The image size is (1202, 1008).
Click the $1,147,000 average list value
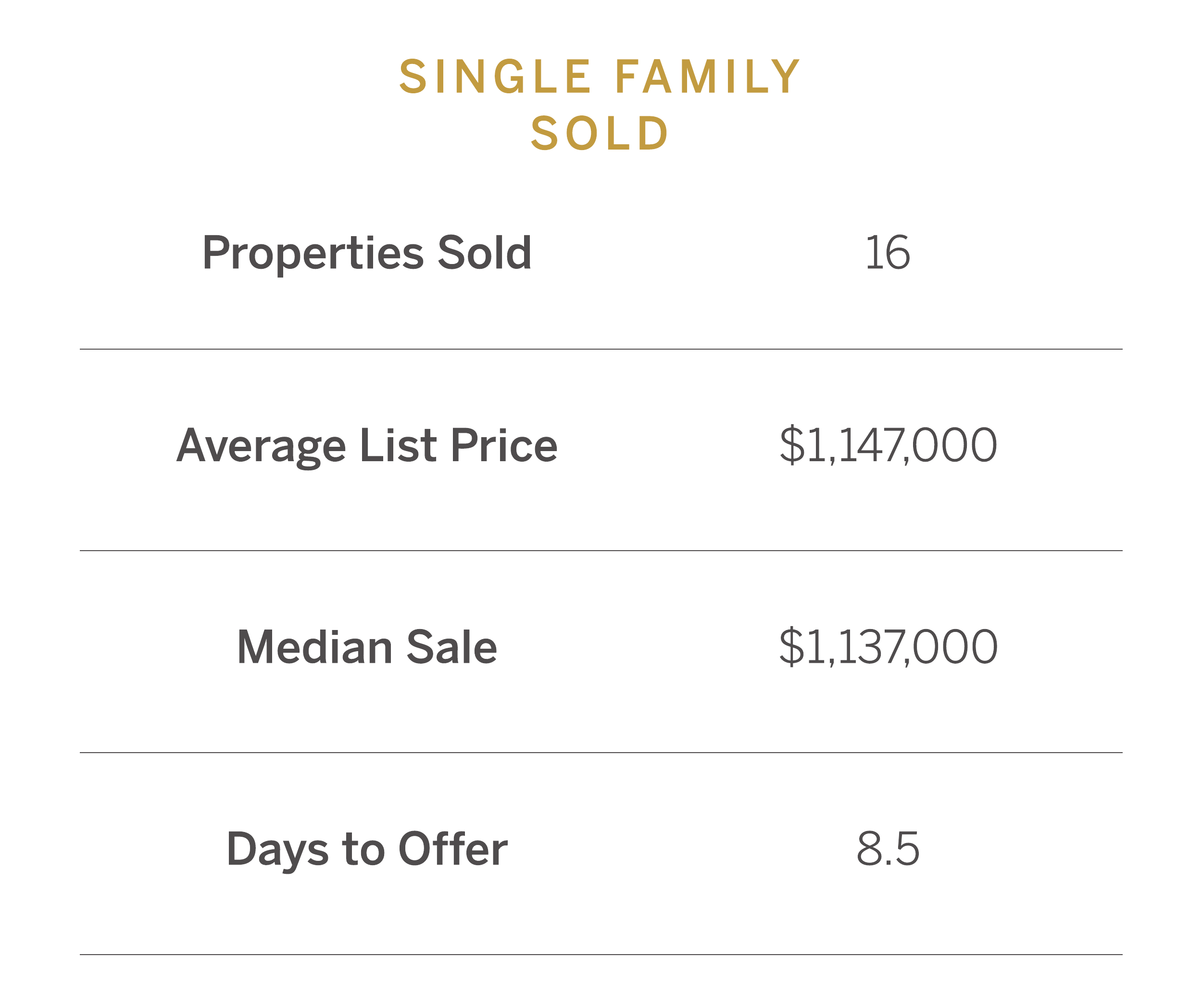888,446
